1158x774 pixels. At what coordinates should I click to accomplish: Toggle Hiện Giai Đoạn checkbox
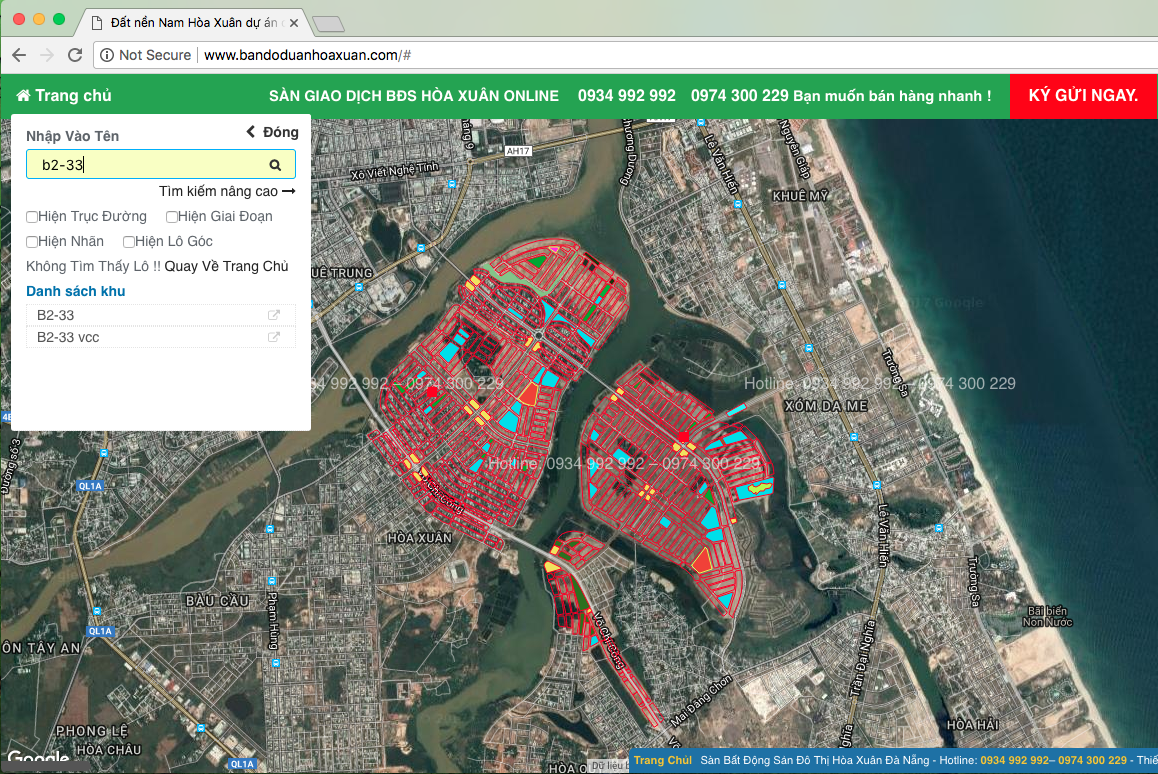pyautogui.click(x=172, y=217)
